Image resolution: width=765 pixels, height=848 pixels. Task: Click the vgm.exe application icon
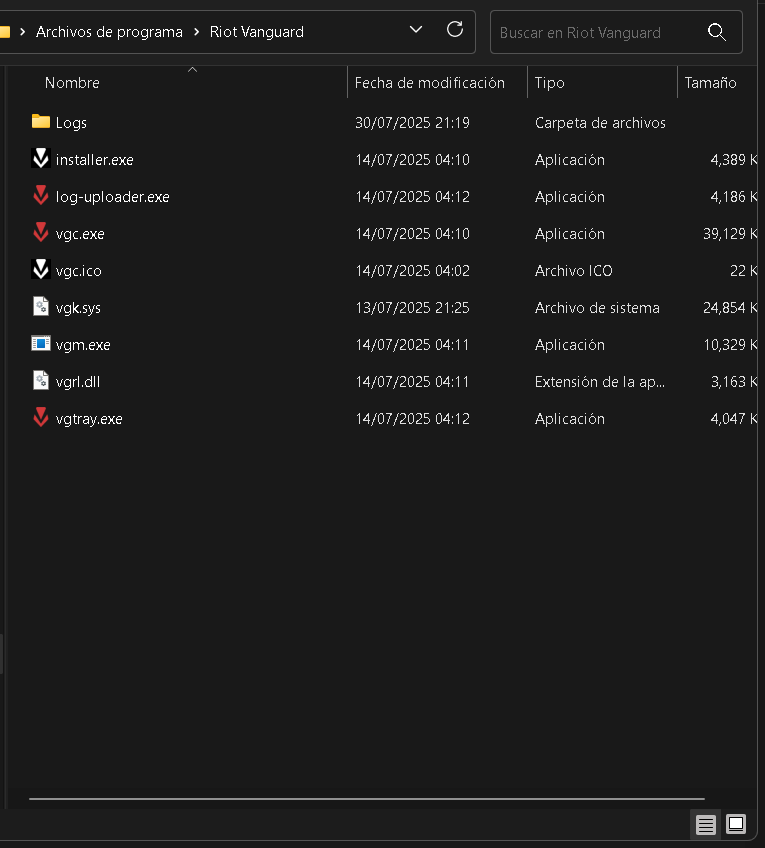41,343
